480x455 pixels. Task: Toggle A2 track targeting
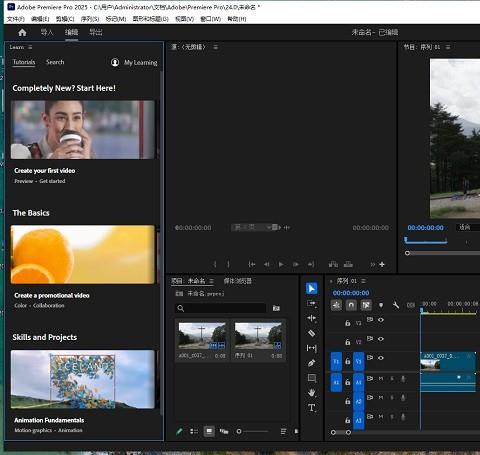358,402
